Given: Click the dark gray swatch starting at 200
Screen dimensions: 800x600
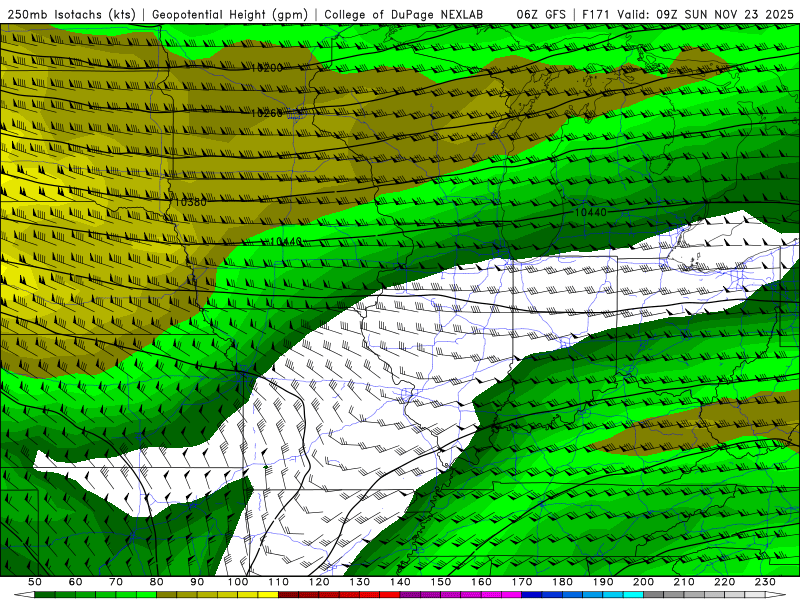Looking at the screenshot, I should pyautogui.click(x=654, y=594).
